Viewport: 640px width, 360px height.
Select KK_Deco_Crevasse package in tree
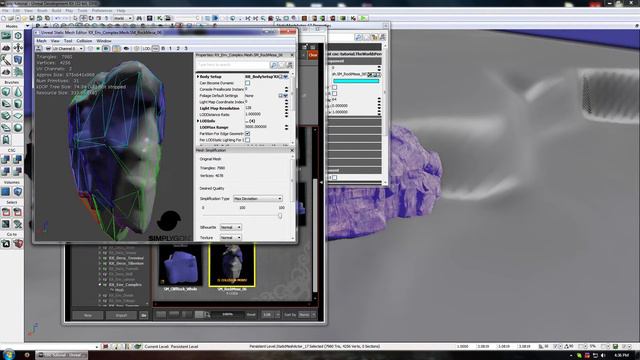tap(126, 258)
